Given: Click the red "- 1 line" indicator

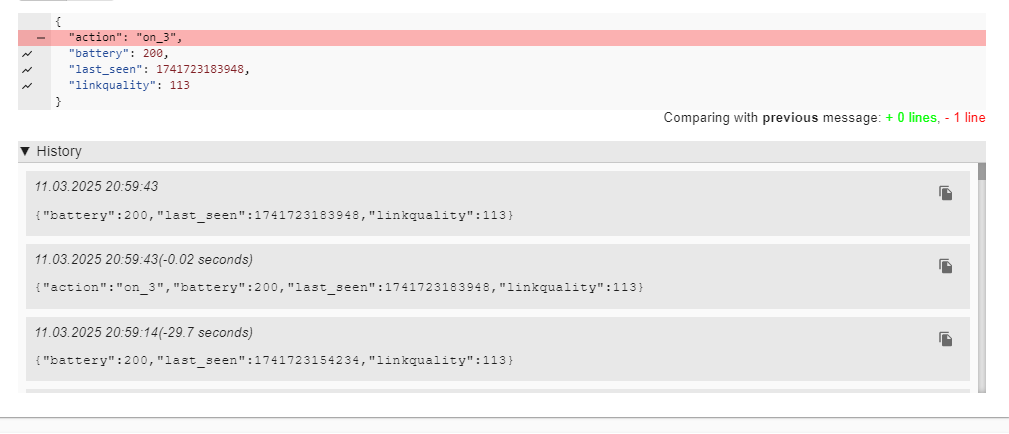Looking at the screenshot, I should pyautogui.click(x=965, y=118).
